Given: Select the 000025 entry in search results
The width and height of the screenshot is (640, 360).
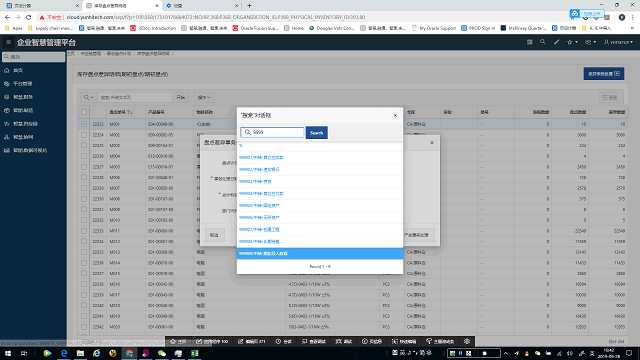Looking at the screenshot, I should (x=320, y=205).
